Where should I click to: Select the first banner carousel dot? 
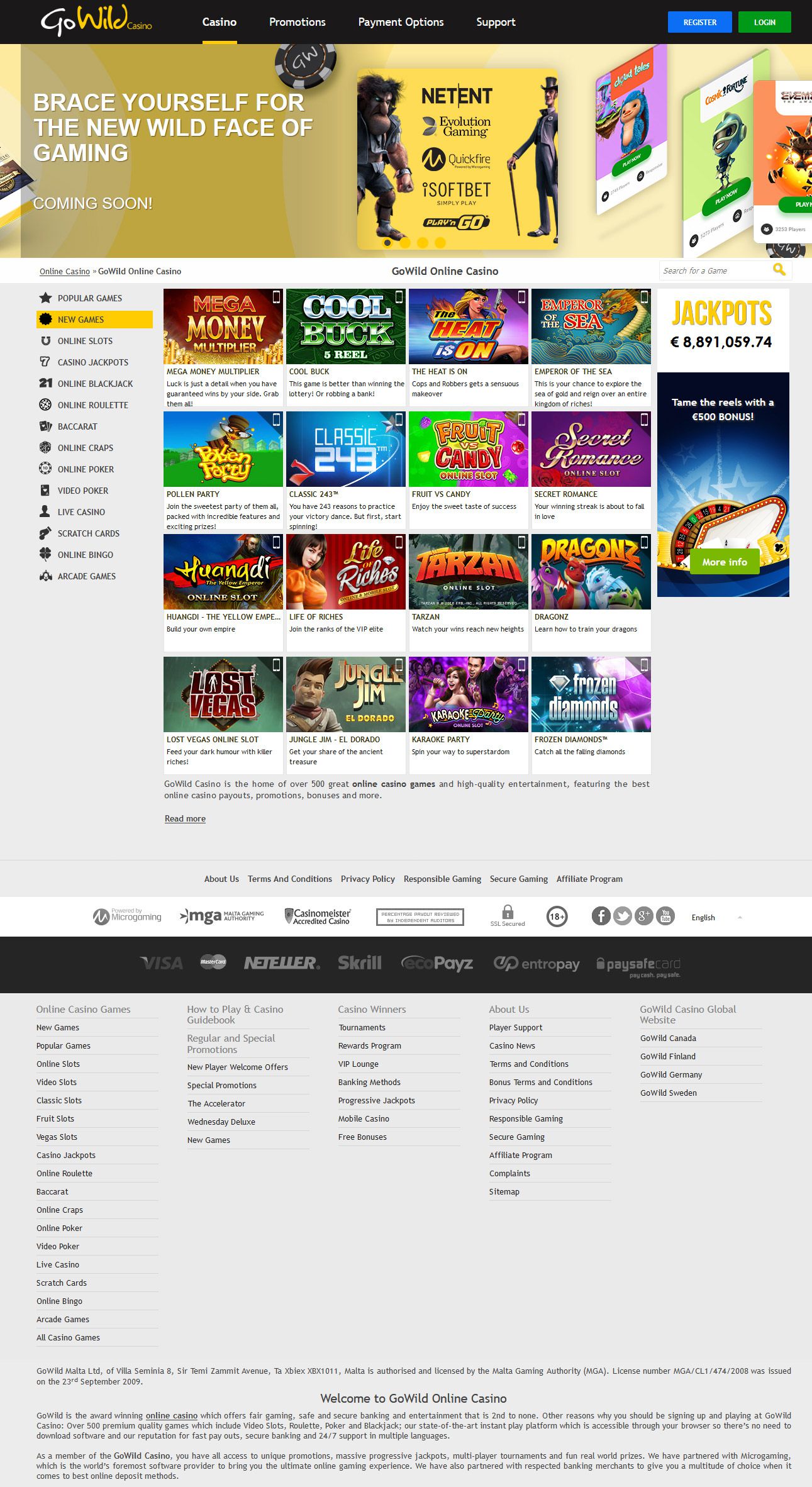pyautogui.click(x=387, y=242)
